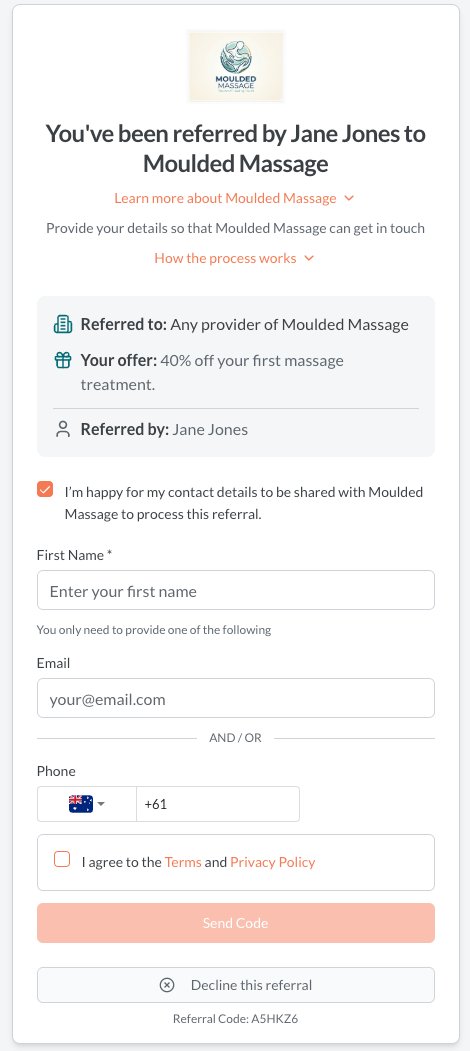Click chevron next to Learn more about Moulded Massage

click(349, 198)
